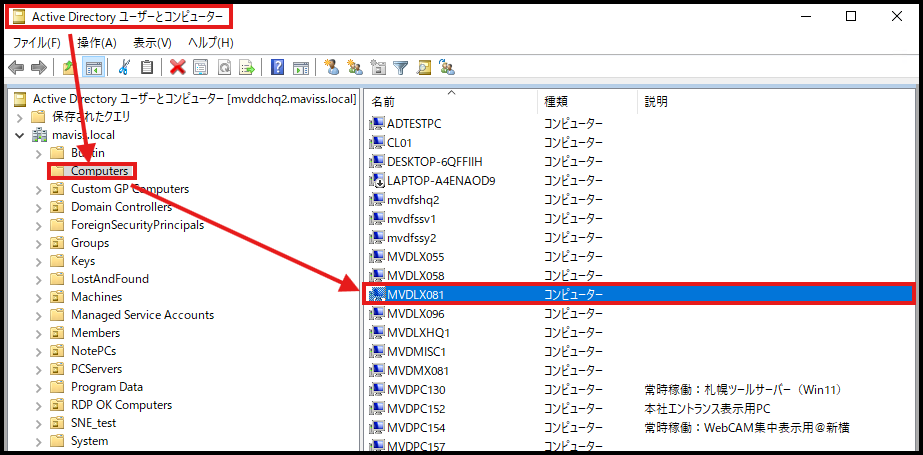Select the PCServers tree item

(x=97, y=369)
